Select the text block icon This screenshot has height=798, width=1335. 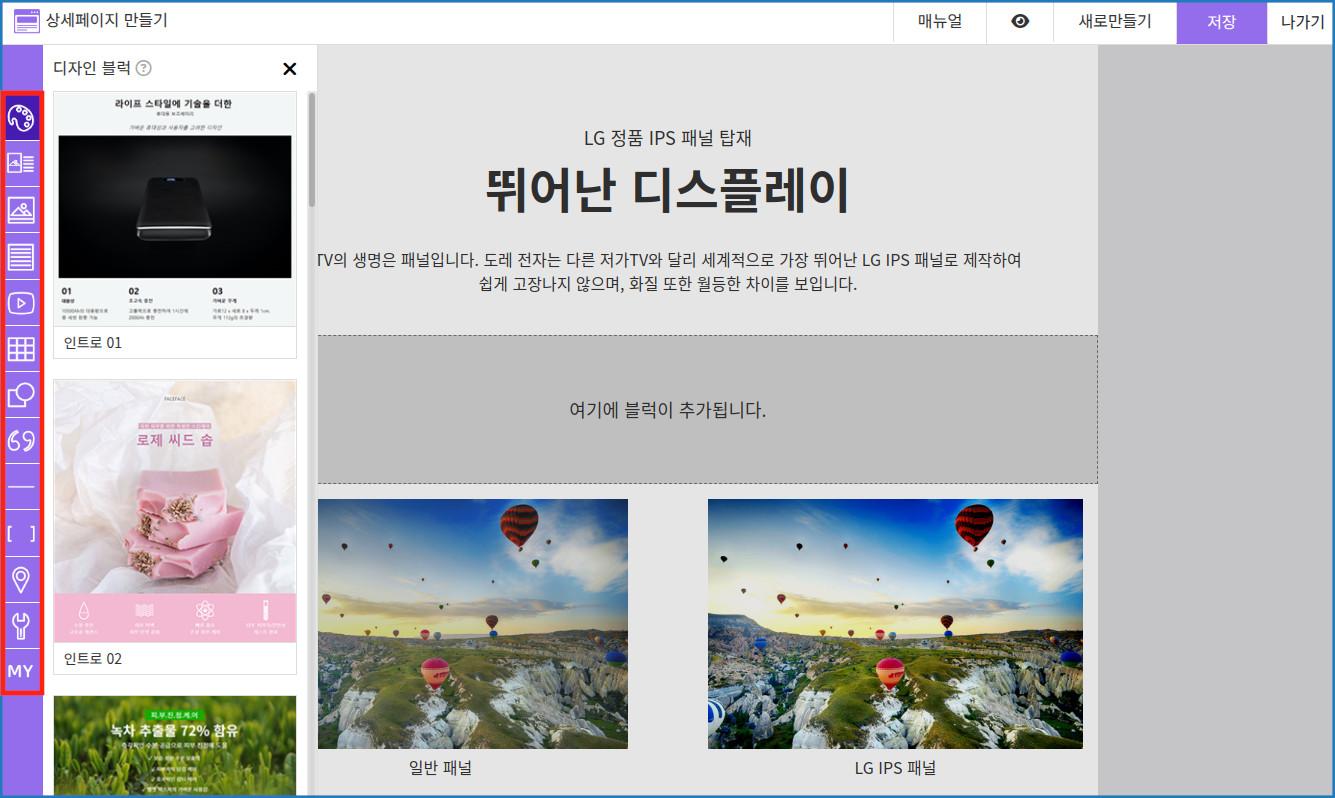pyautogui.click(x=22, y=256)
